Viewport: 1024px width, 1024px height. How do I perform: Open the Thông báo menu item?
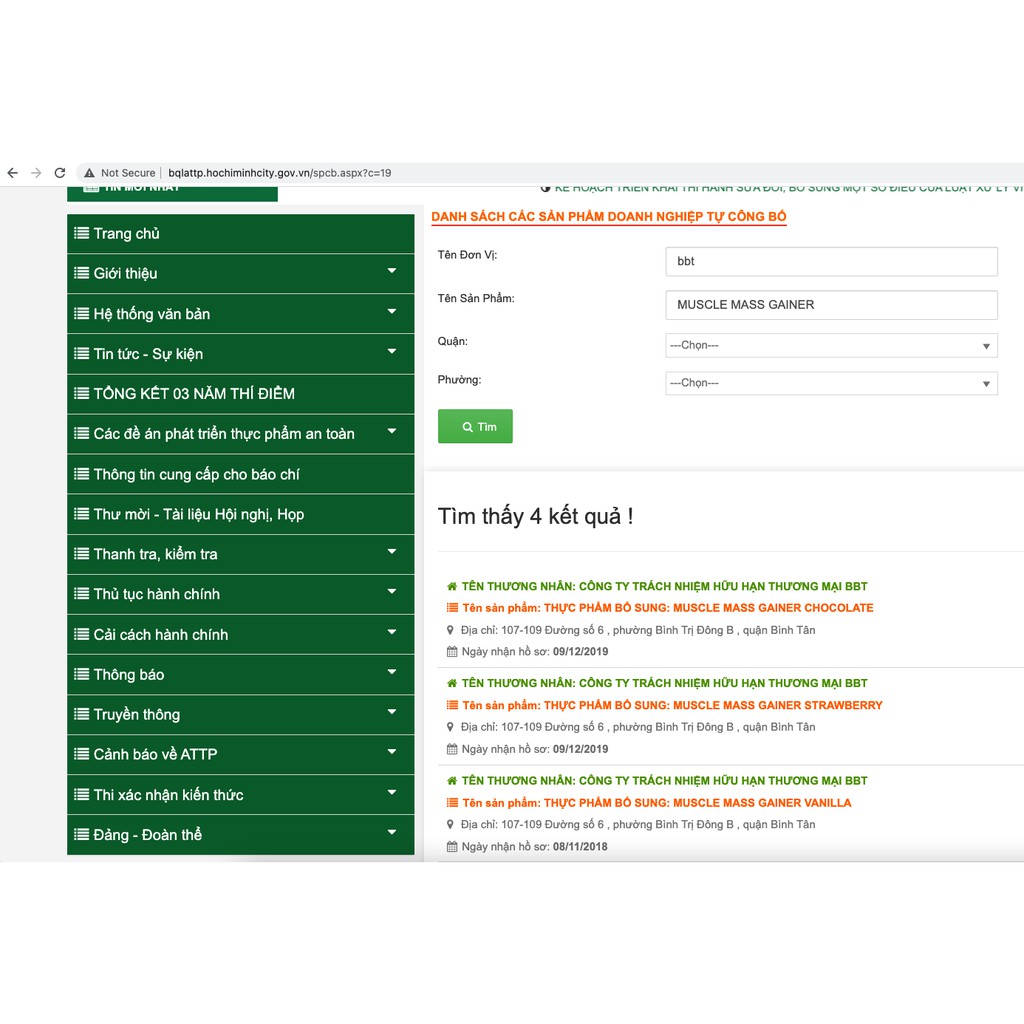pos(240,675)
